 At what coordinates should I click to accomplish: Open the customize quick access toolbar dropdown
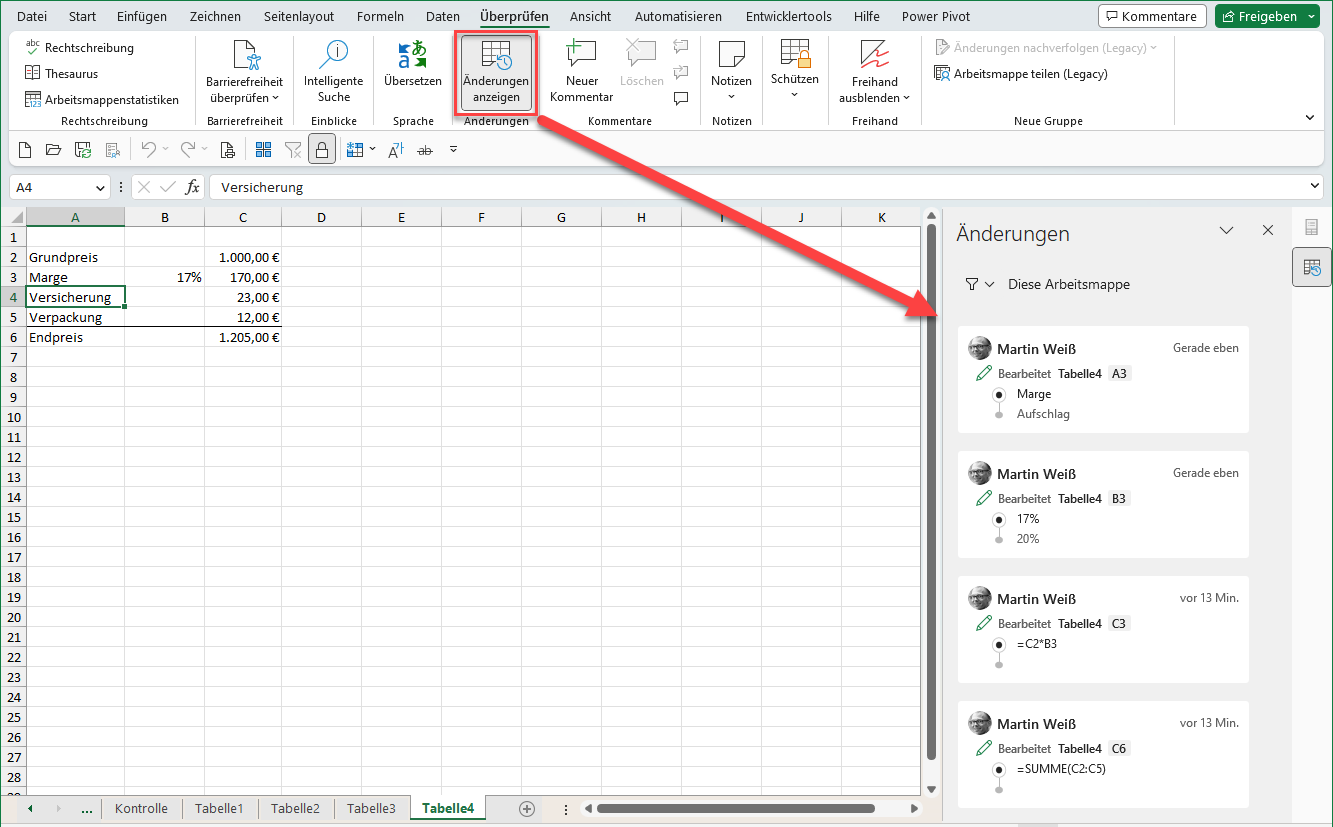(453, 150)
